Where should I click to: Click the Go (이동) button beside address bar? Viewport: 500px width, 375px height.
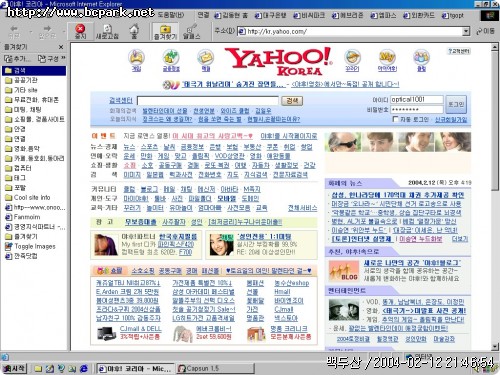coord(486,31)
